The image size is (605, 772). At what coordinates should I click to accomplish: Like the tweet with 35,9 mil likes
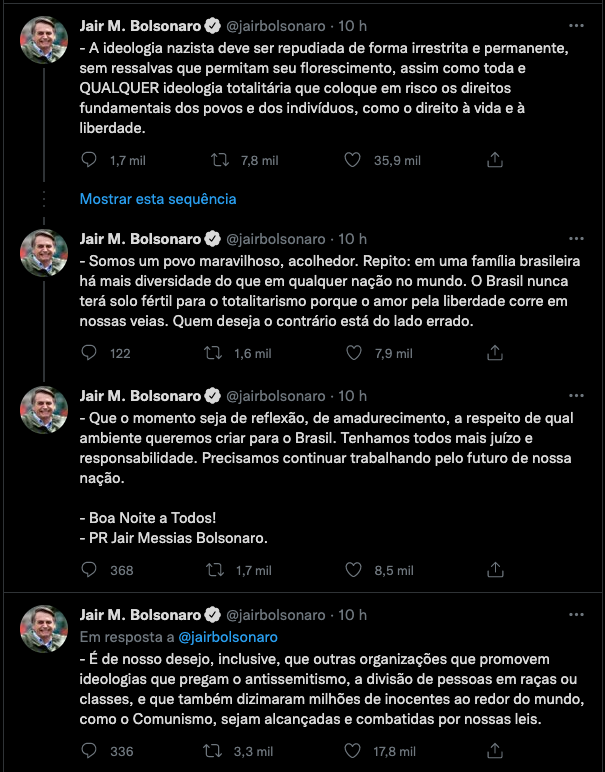[352, 160]
